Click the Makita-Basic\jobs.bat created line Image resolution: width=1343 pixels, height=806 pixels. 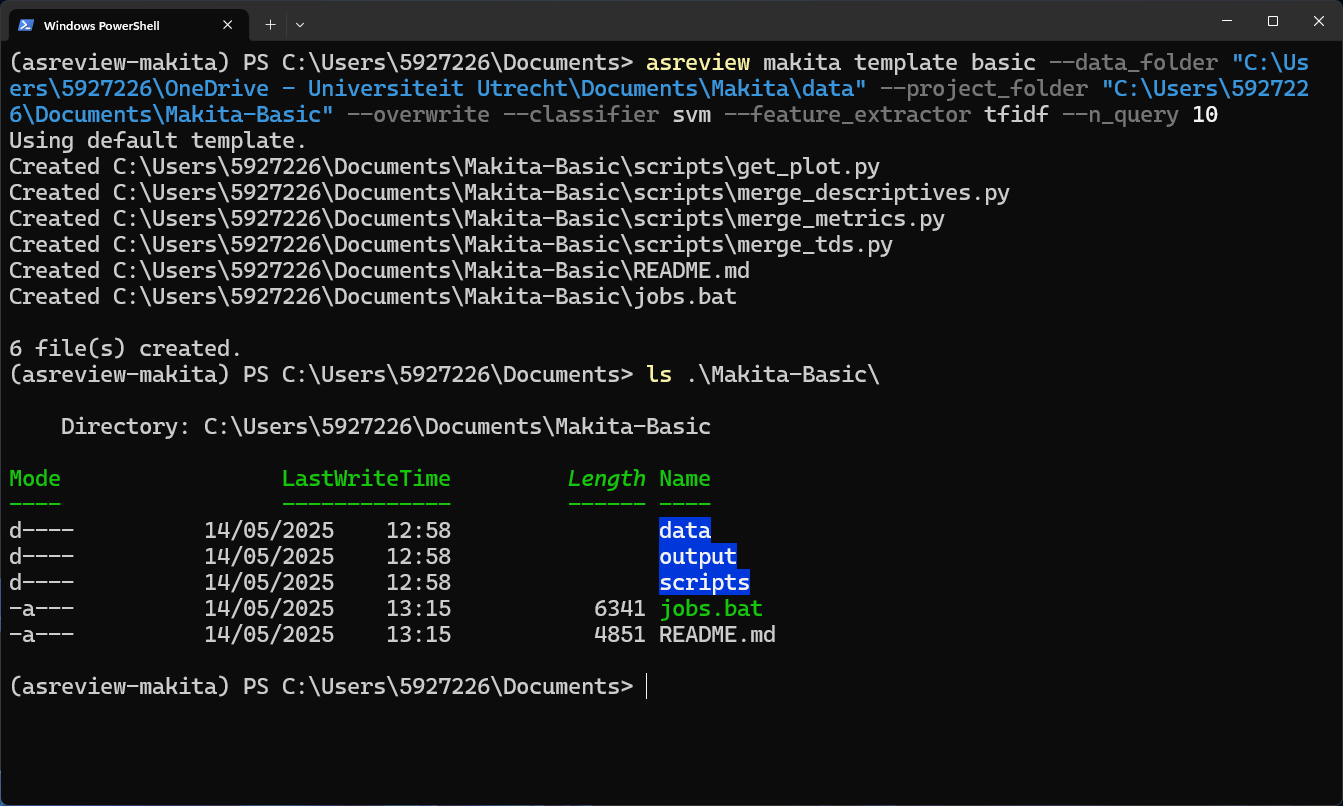pyautogui.click(x=373, y=296)
